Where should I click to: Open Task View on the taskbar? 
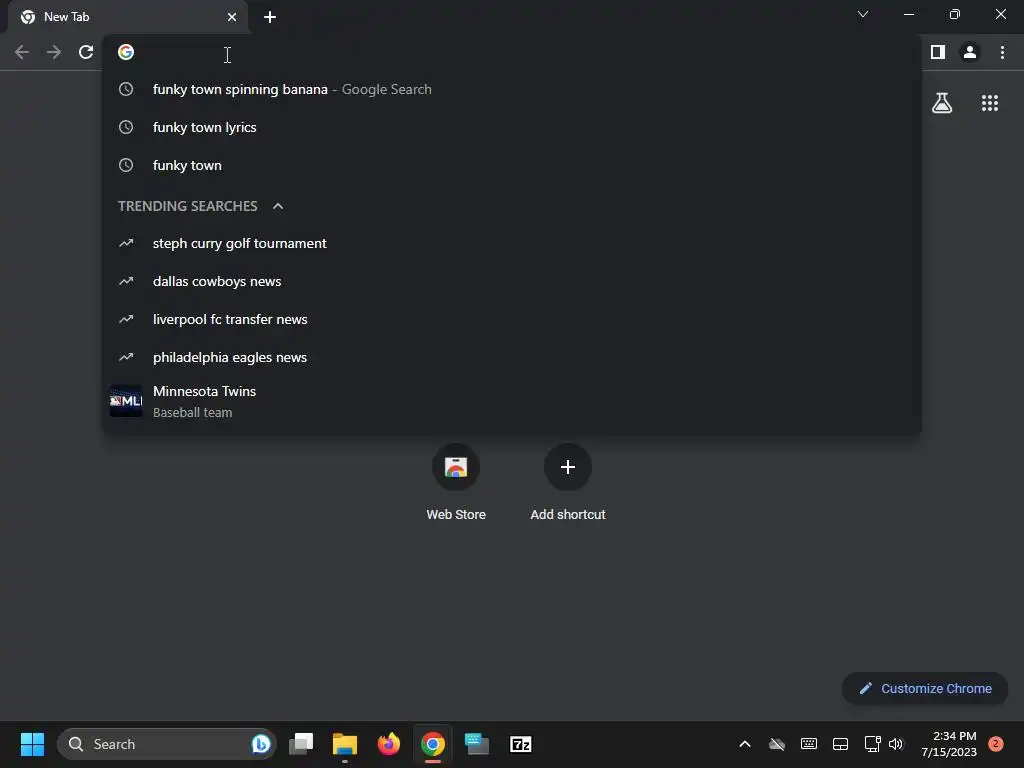click(x=301, y=744)
